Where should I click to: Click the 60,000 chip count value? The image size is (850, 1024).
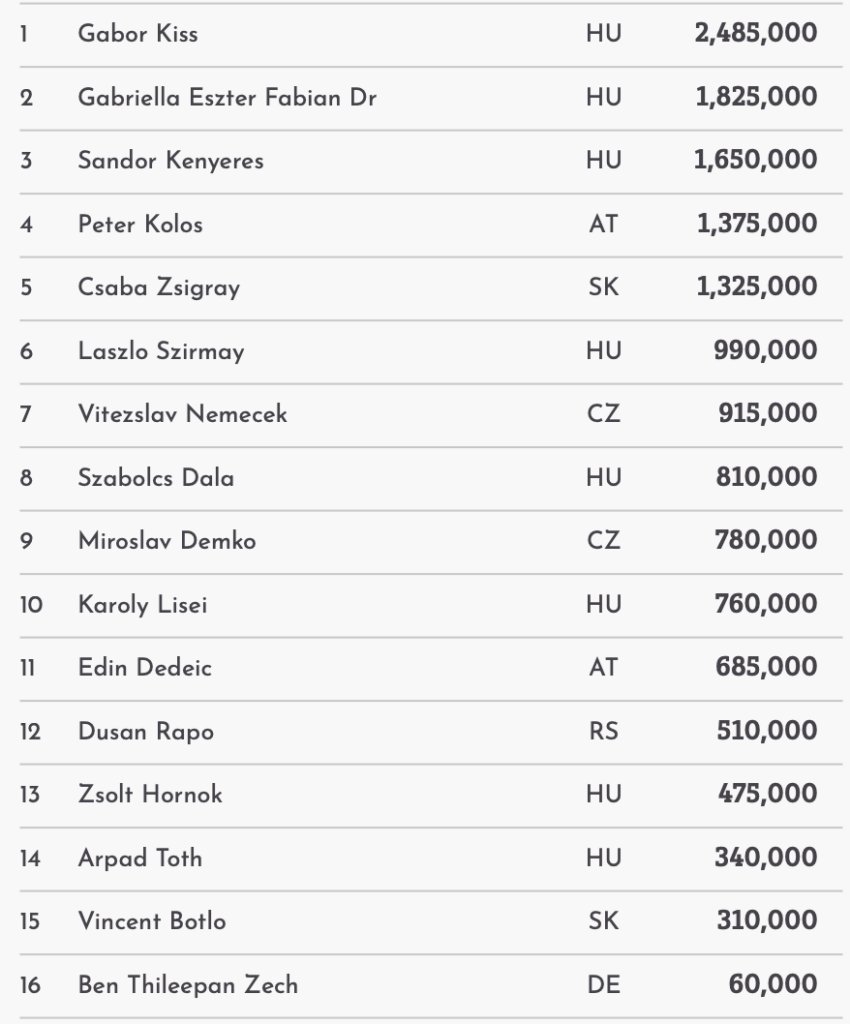point(772,985)
